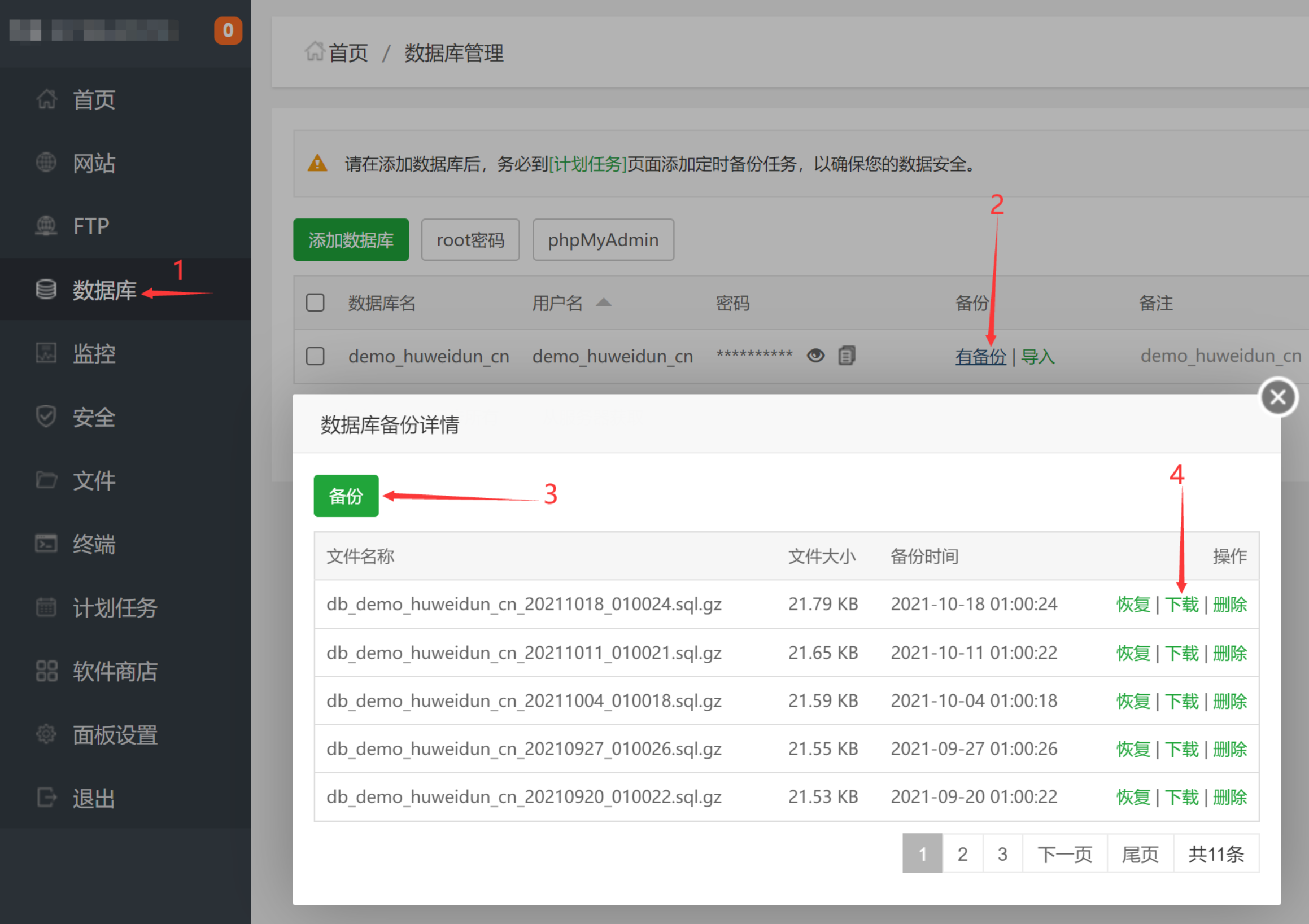Open the [计划任务] link in the warning

pos(588,164)
